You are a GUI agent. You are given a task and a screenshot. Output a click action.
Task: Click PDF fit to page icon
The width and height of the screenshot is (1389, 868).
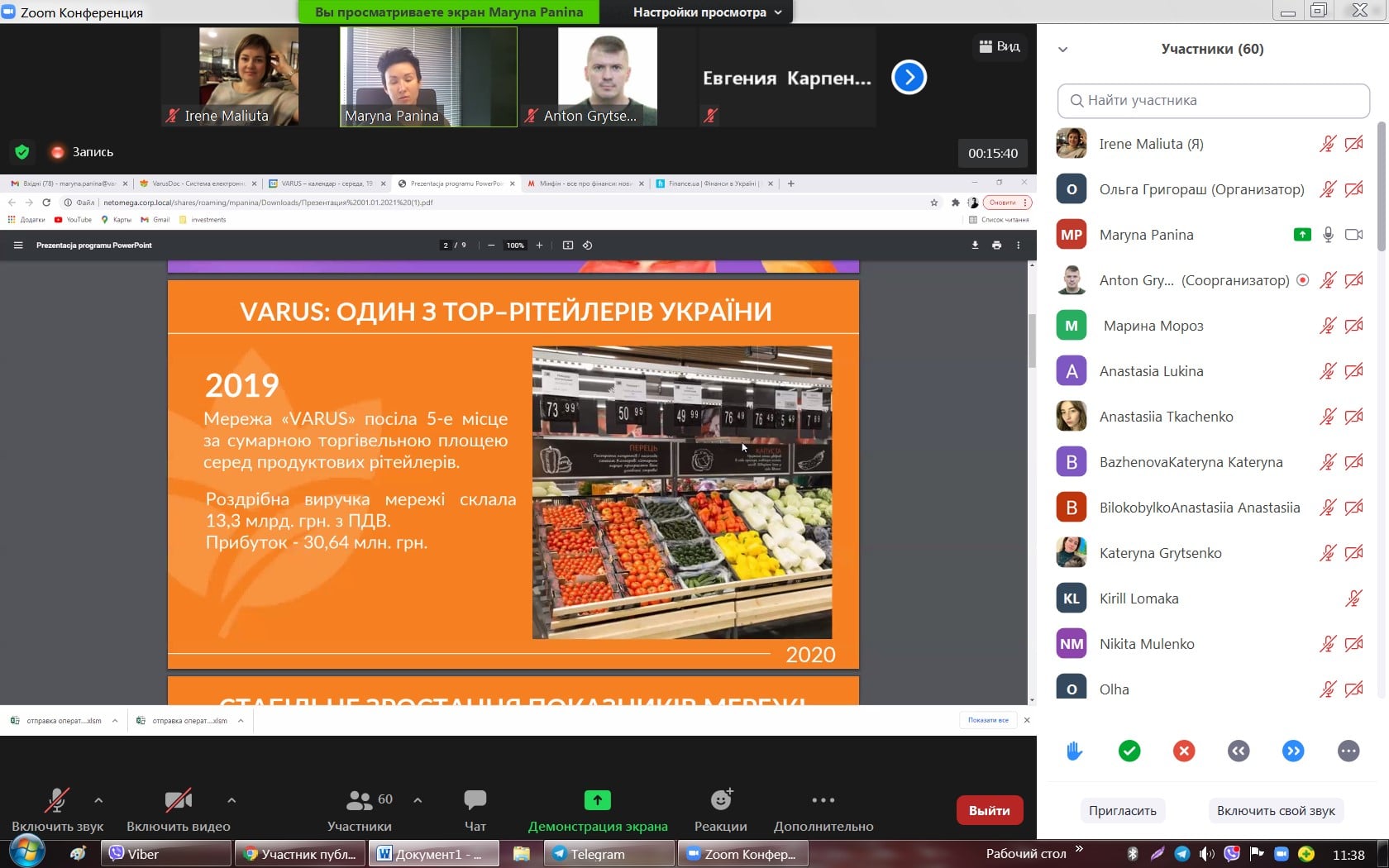(x=568, y=246)
